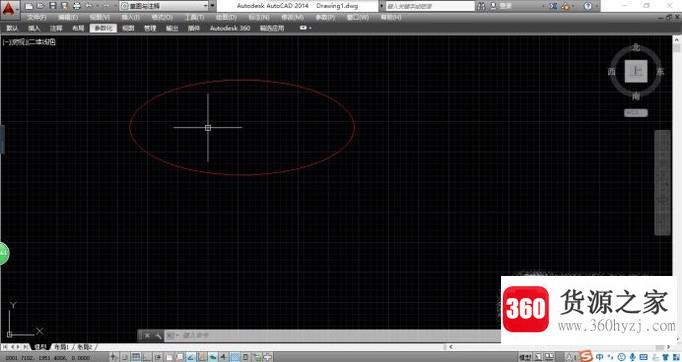Switch to the 精选应用 ribbon tab
This screenshot has height=362, width=682.
click(272, 28)
